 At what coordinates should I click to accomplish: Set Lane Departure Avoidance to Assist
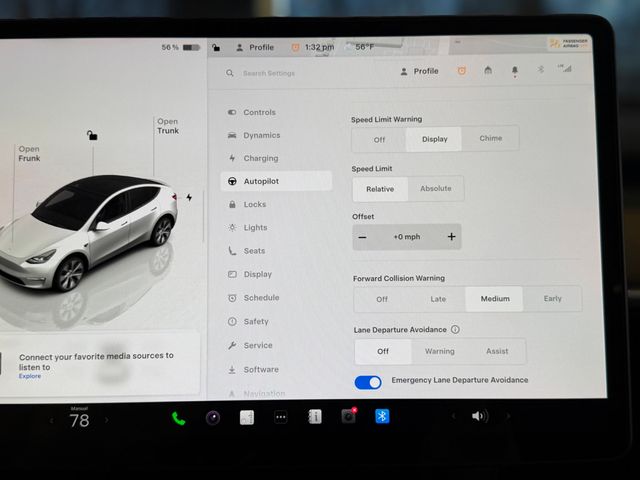[x=497, y=351]
